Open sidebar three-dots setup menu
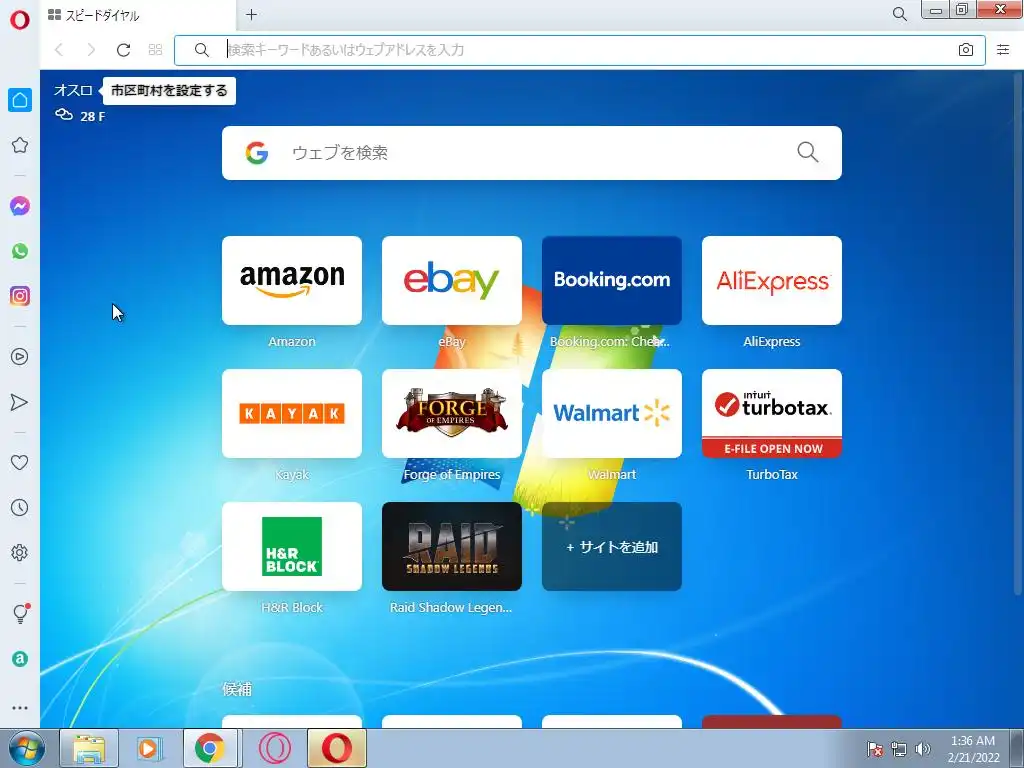 pos(20,708)
